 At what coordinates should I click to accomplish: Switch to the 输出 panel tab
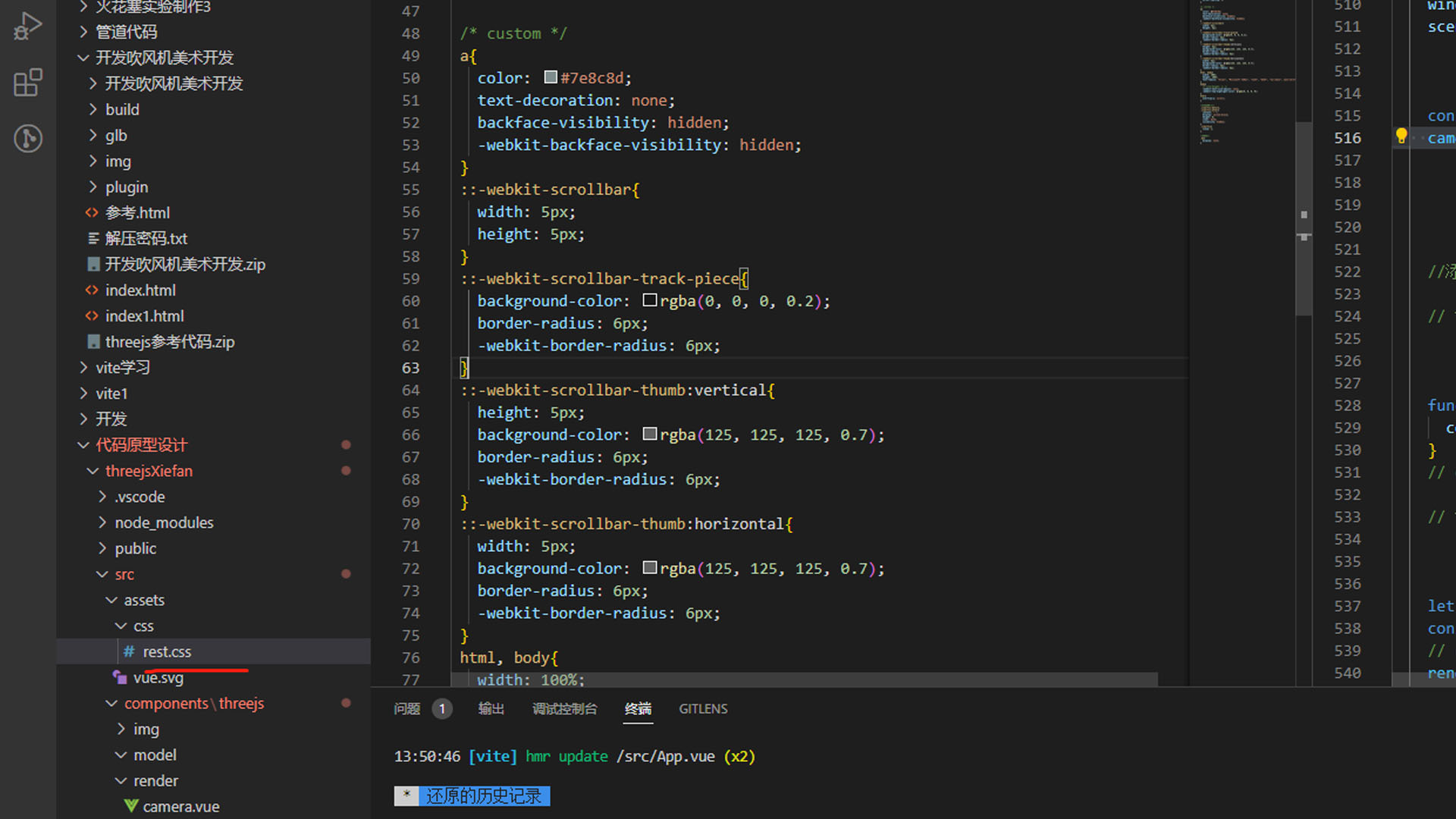tap(491, 708)
